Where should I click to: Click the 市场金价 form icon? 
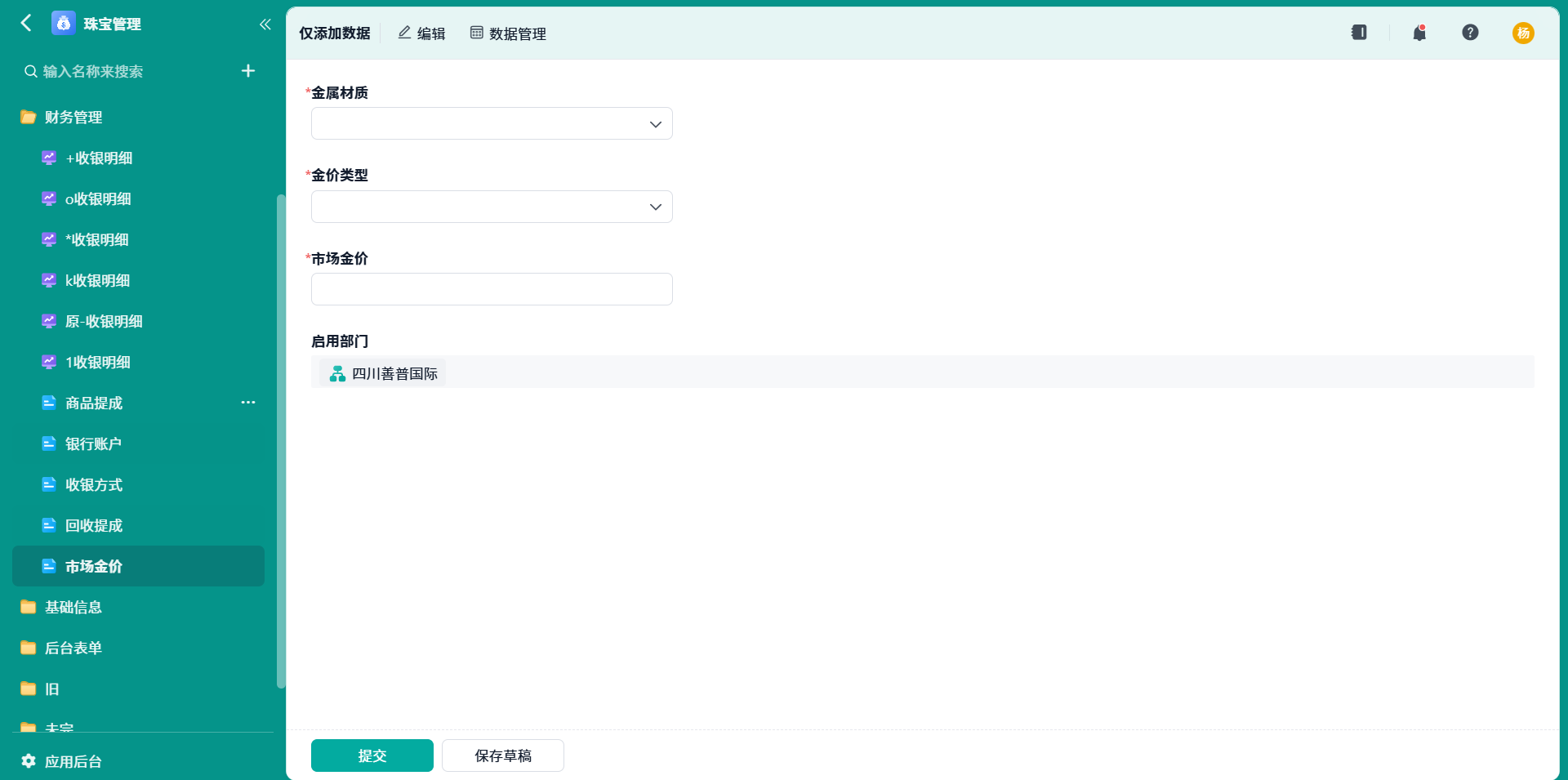tap(49, 566)
